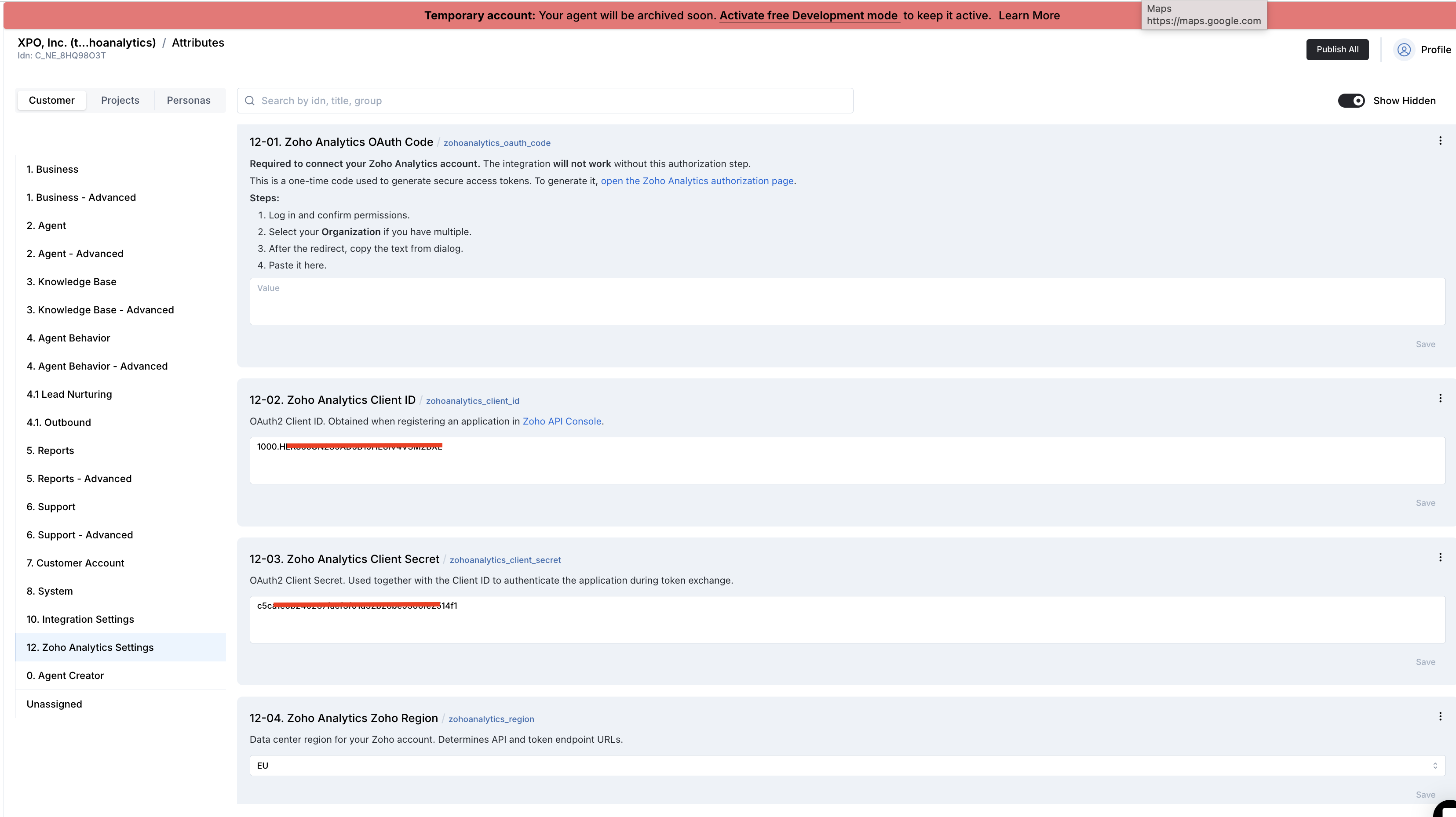Click the zohoanalytics_client_id idn label
Image resolution: width=1456 pixels, height=817 pixels.
473,401
